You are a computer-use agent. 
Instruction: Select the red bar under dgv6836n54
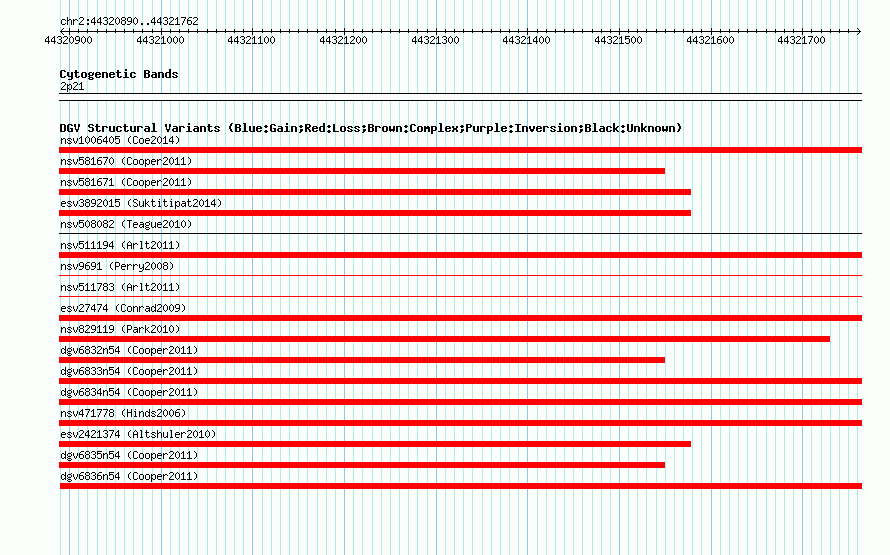coord(460,486)
